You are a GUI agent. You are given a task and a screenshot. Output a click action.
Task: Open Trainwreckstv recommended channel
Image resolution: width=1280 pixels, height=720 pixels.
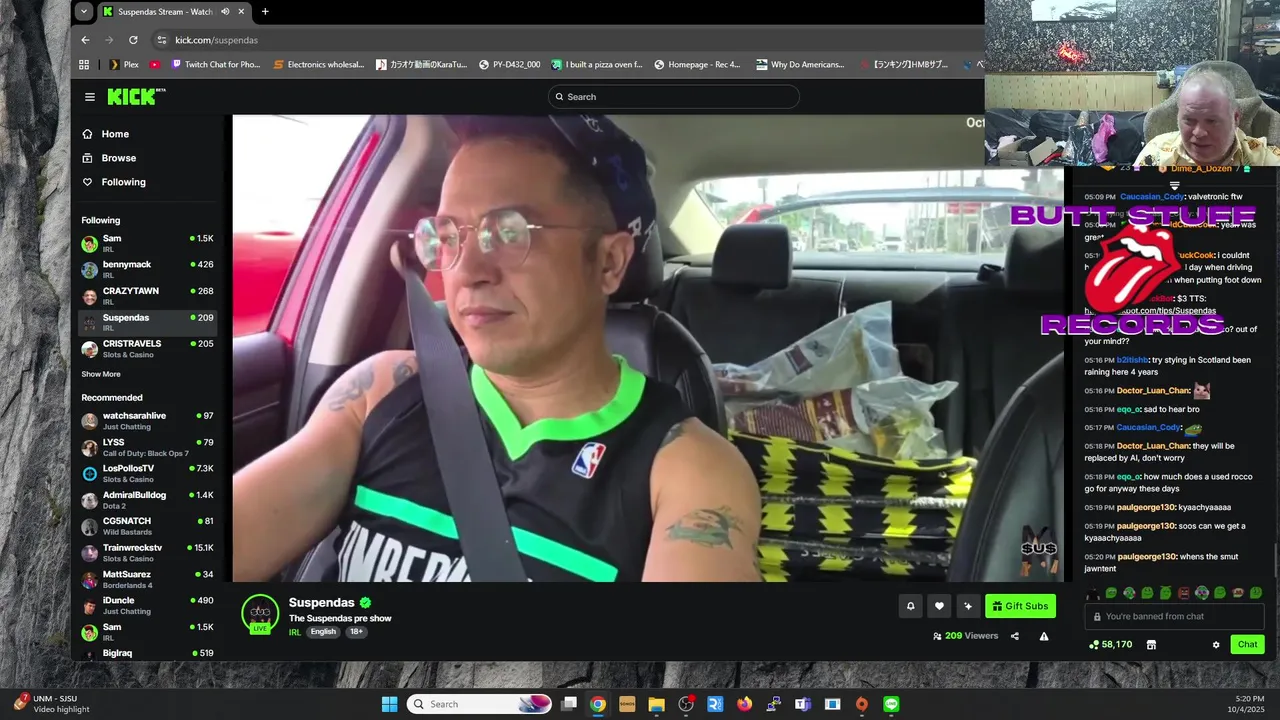click(148, 553)
